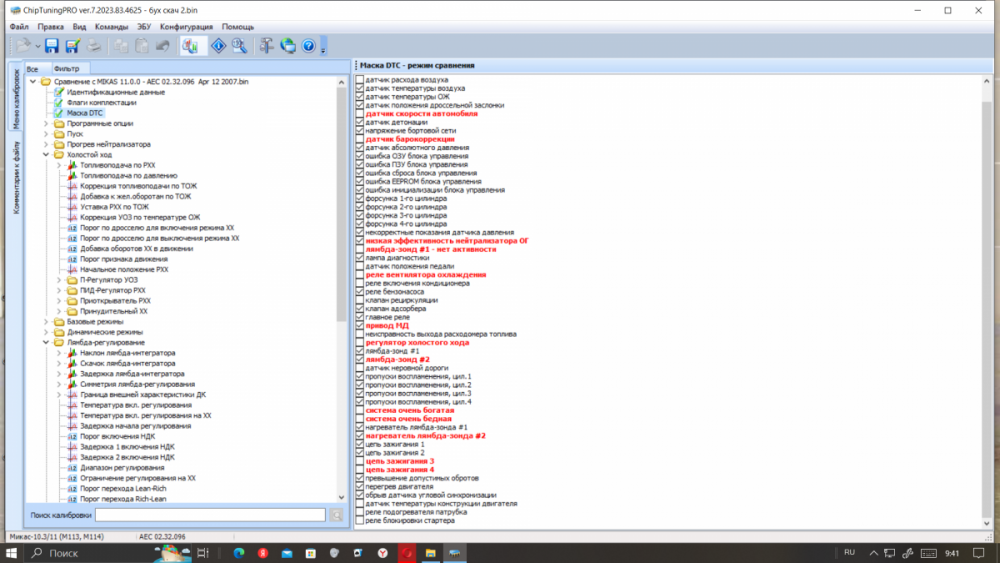The image size is (1000, 563).
Task: Open the file-open folder toolbar icon
Action: 24,46
